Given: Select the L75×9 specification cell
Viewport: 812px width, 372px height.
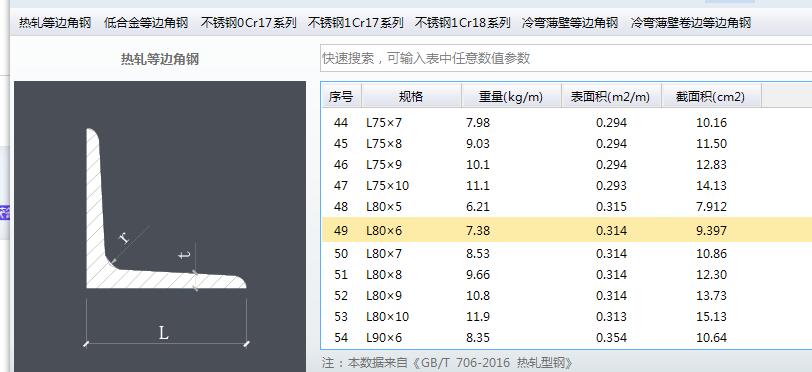Looking at the screenshot, I should 384,165.
